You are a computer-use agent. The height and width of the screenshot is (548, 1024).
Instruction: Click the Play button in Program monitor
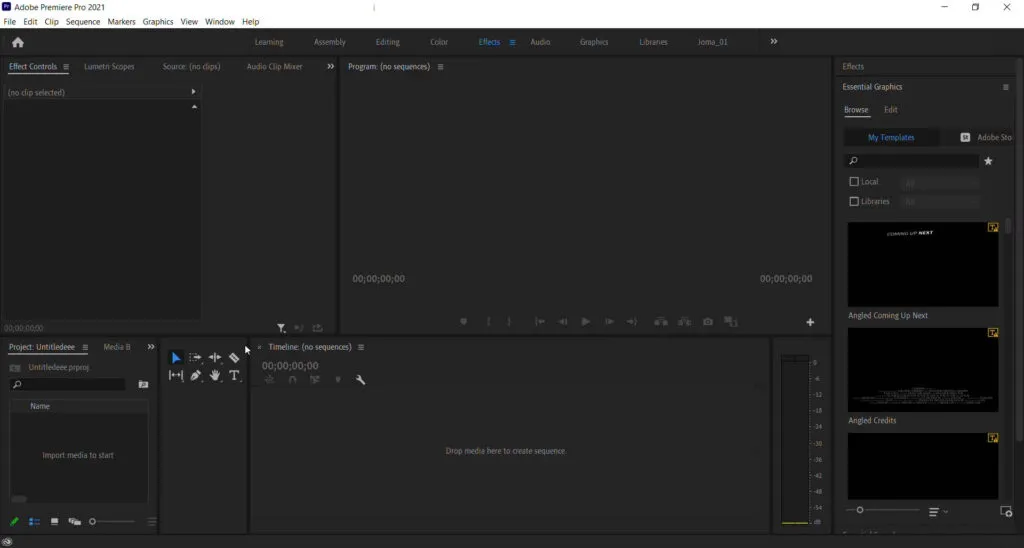585,322
